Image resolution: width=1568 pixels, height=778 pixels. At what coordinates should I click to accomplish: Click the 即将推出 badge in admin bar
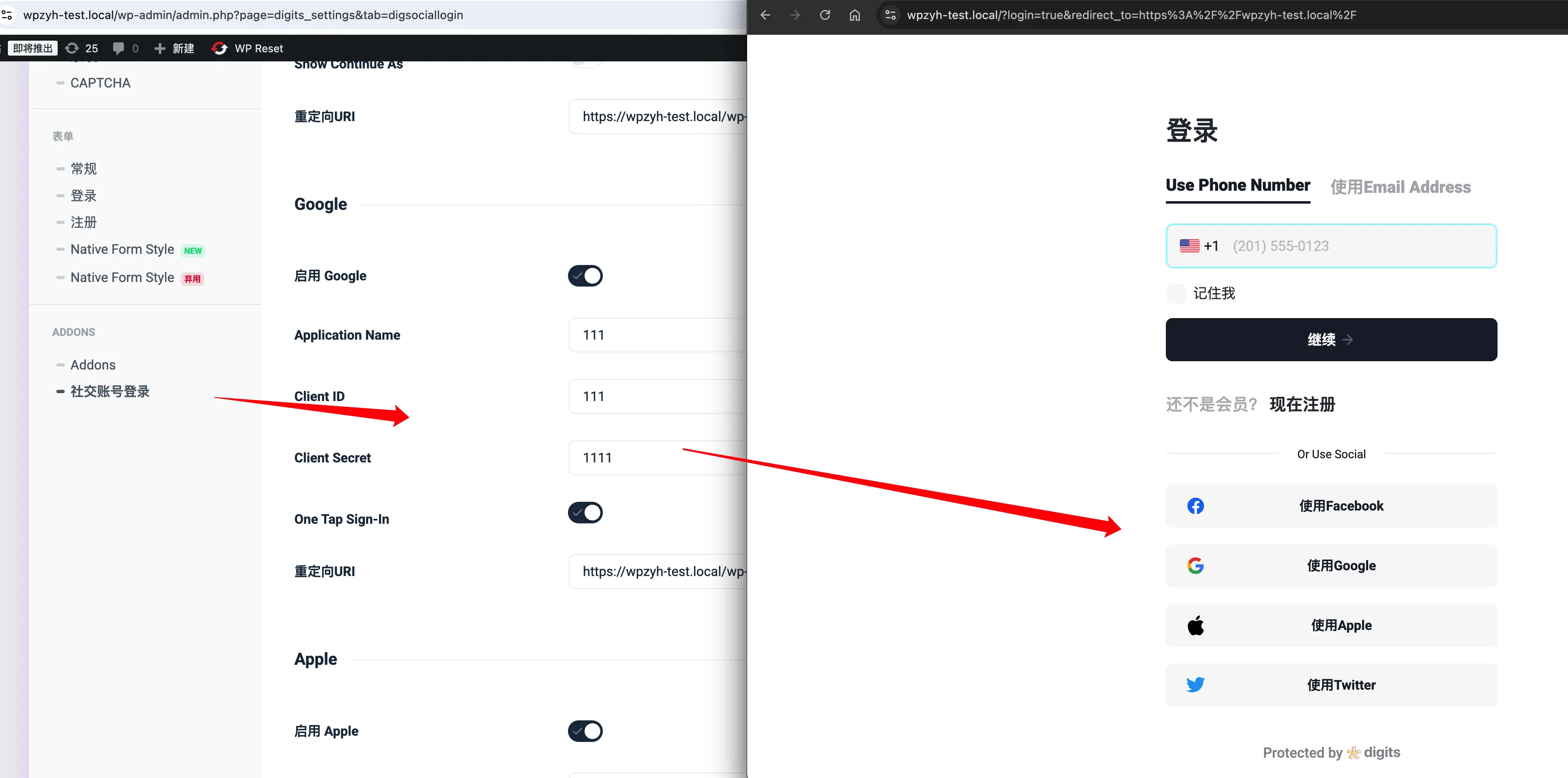point(33,48)
